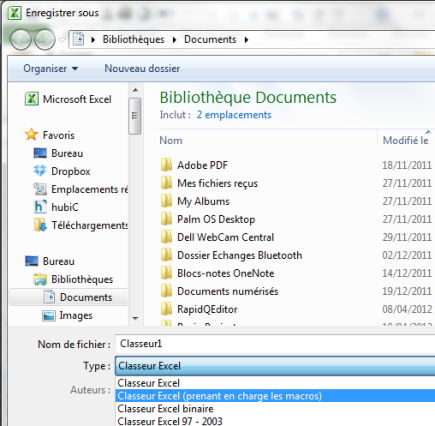Select Favoris in the navigation pane
This screenshot has height=426, width=435.
pyautogui.click(x=59, y=135)
